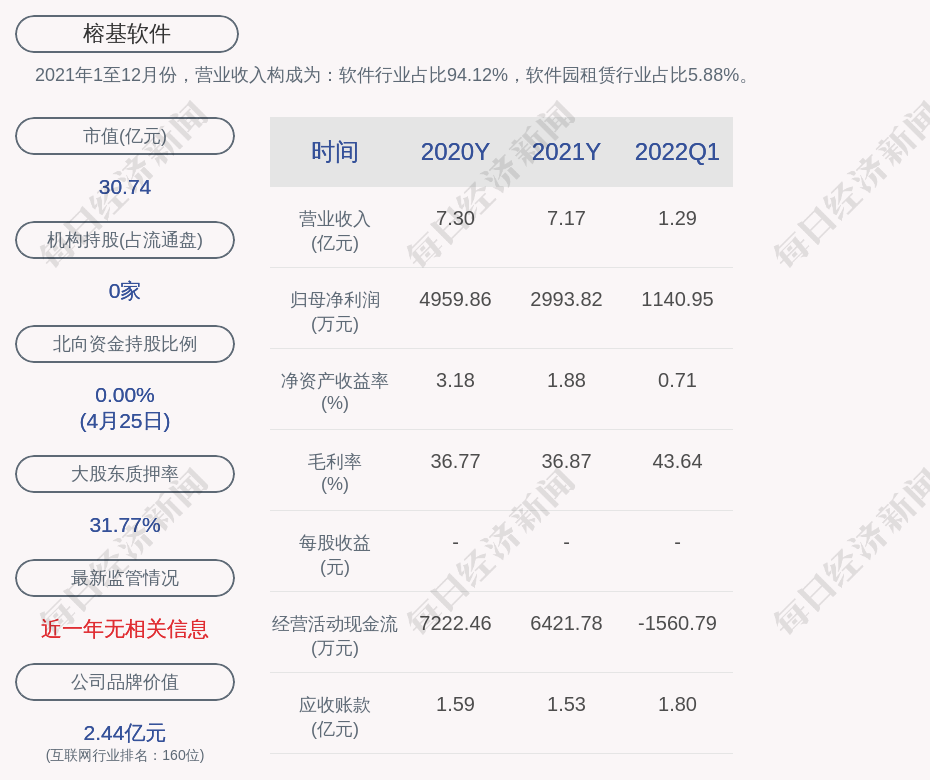This screenshot has width=930, height=780.
Task: Click the 2021Y column header
Action: (x=566, y=152)
